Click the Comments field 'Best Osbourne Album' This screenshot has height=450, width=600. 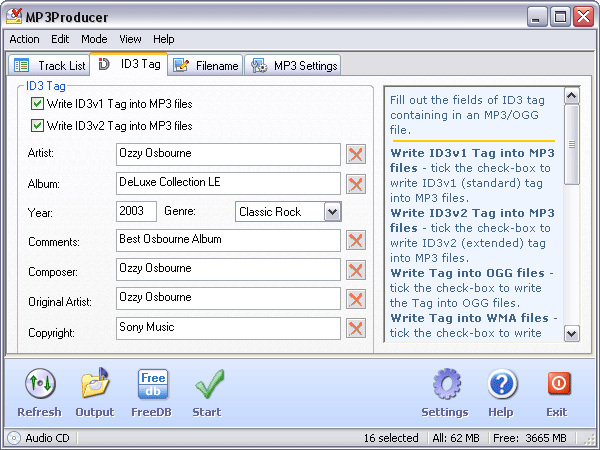[x=228, y=240]
